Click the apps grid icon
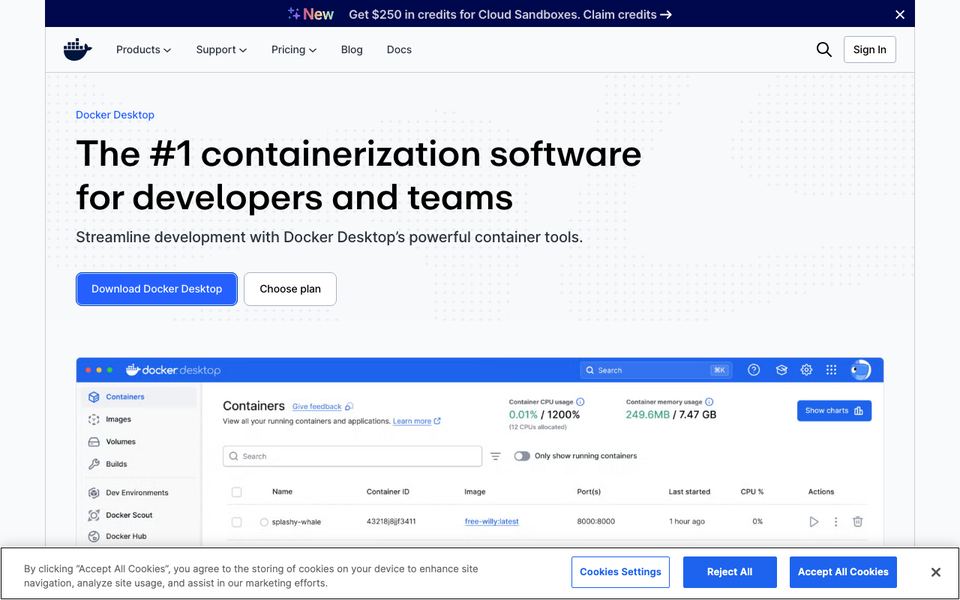 (831, 370)
